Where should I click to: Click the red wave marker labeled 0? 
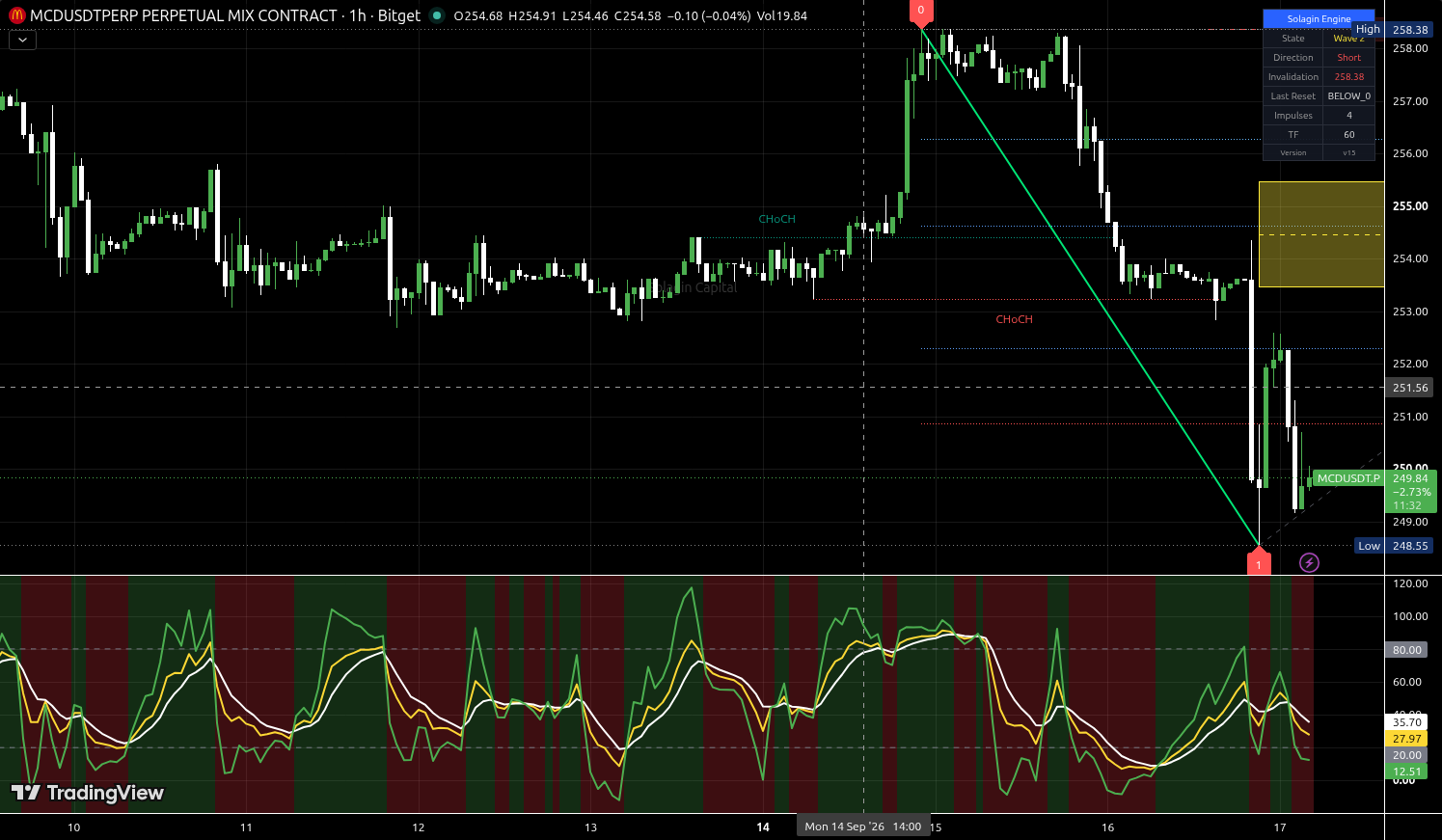pos(920,13)
